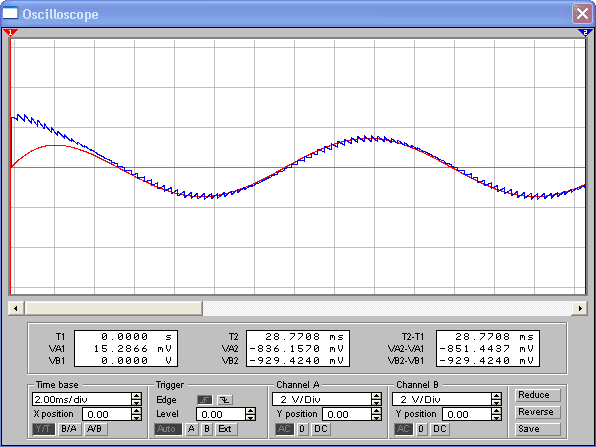Increase Time base scale with up arrow
This screenshot has width=596, height=447.
tap(136, 396)
